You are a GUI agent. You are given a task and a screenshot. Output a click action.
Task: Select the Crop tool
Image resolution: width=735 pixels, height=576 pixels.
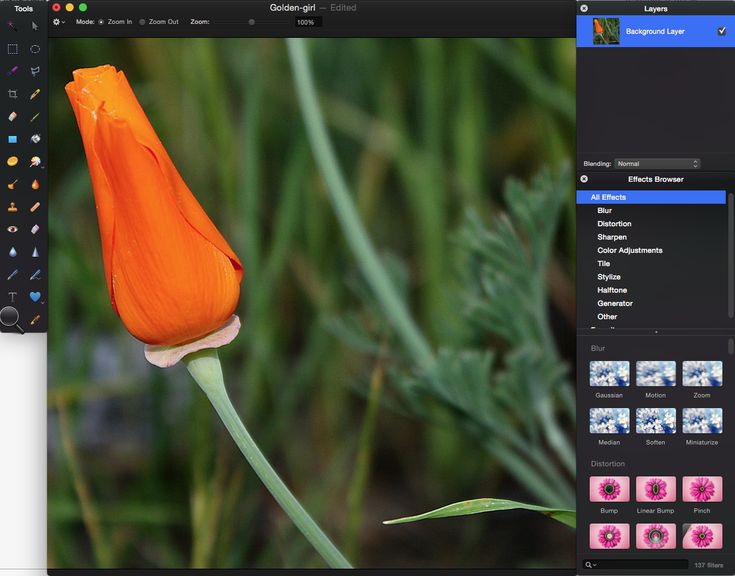click(12, 94)
